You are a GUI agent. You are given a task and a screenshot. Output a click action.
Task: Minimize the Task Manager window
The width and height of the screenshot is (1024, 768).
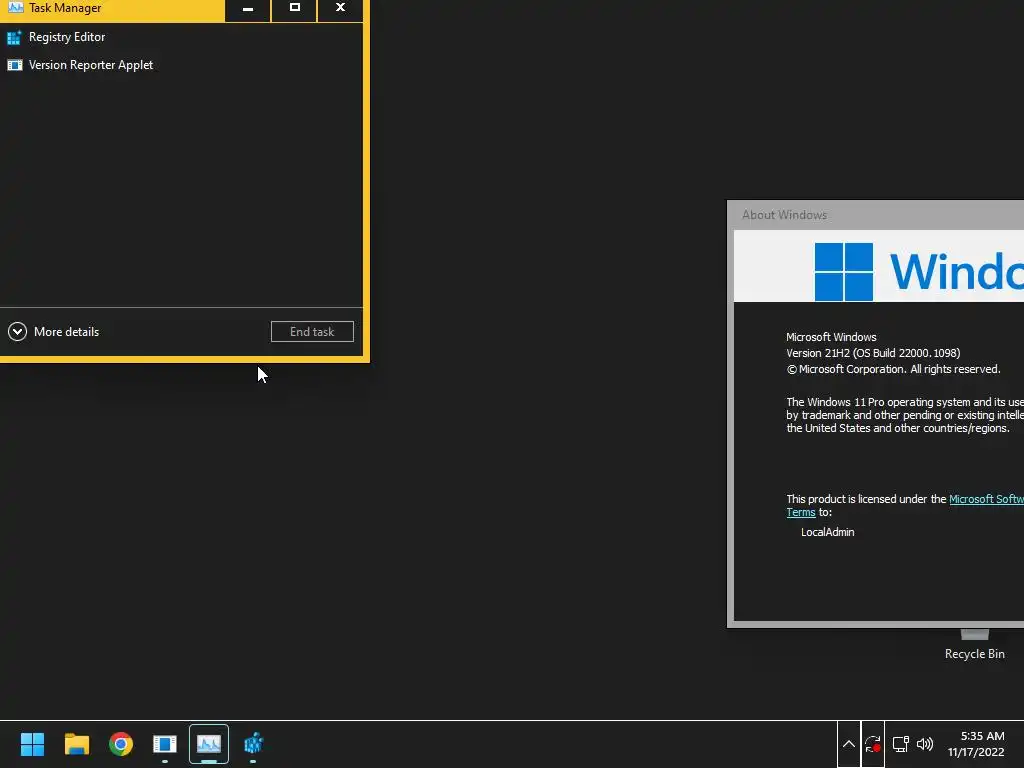tap(248, 8)
